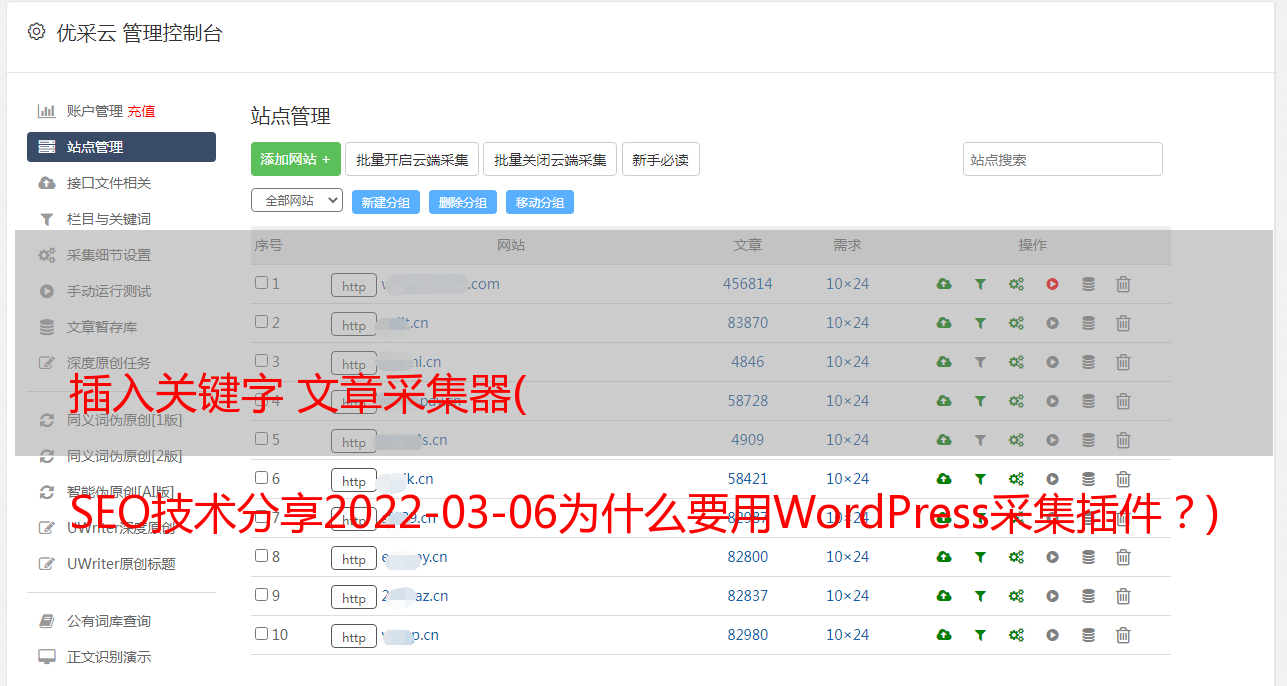Click article count 82837
1287x686 pixels.
(748, 596)
